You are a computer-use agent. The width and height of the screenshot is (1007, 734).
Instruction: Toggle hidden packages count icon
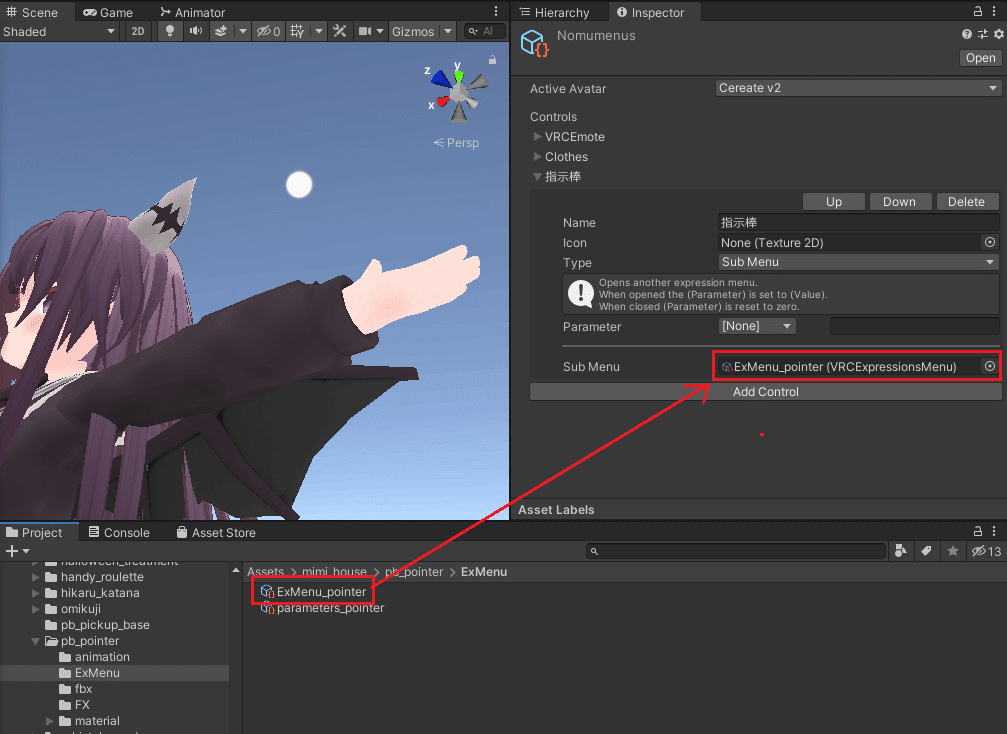[986, 551]
